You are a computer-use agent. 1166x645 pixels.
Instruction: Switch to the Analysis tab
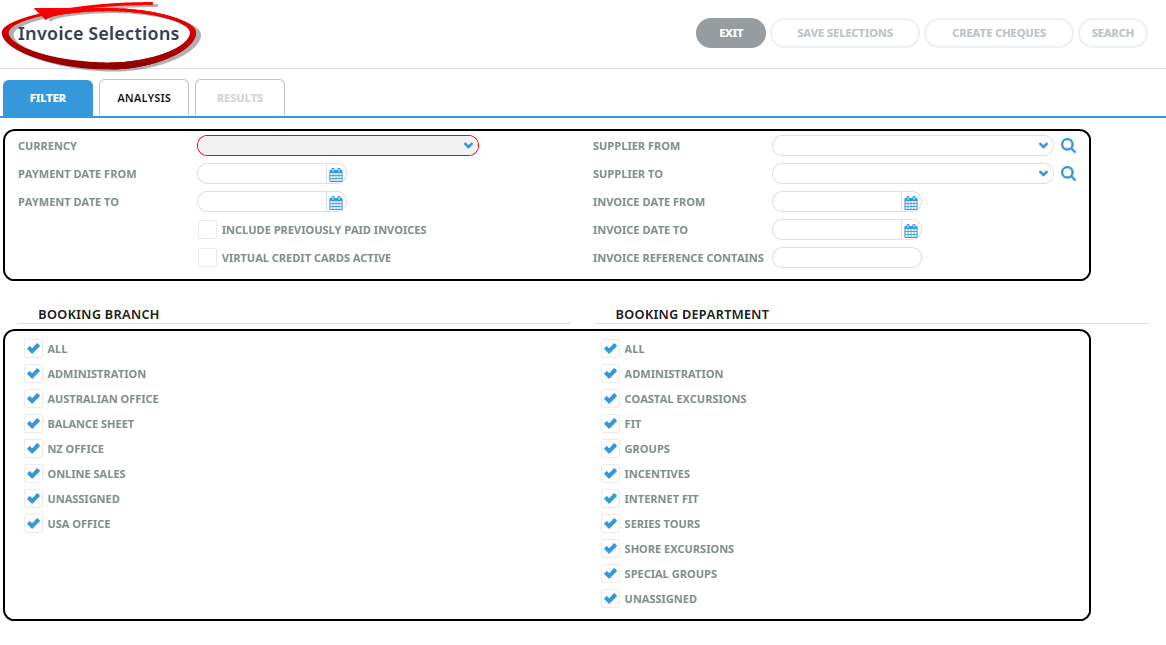[144, 98]
